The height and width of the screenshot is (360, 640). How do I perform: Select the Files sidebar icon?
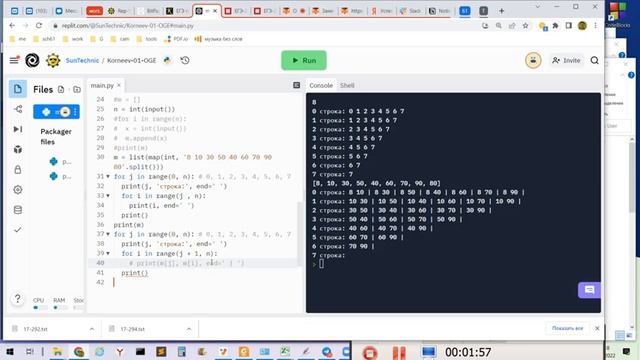18,89
